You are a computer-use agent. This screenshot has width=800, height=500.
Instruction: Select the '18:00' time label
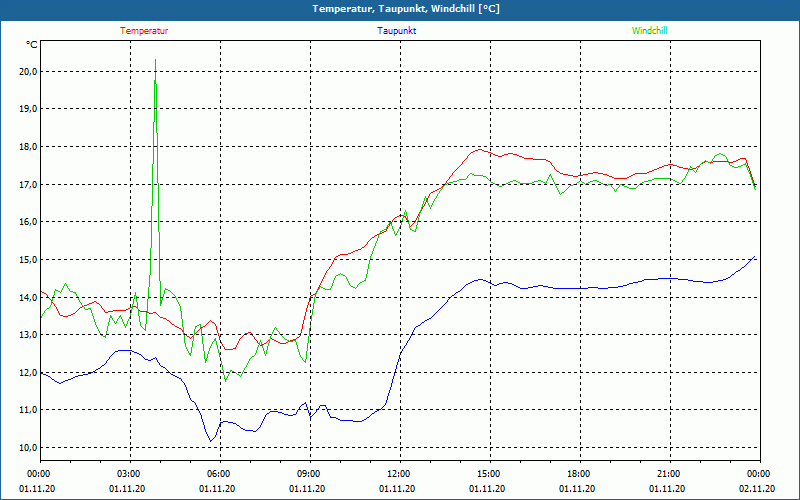(578, 473)
